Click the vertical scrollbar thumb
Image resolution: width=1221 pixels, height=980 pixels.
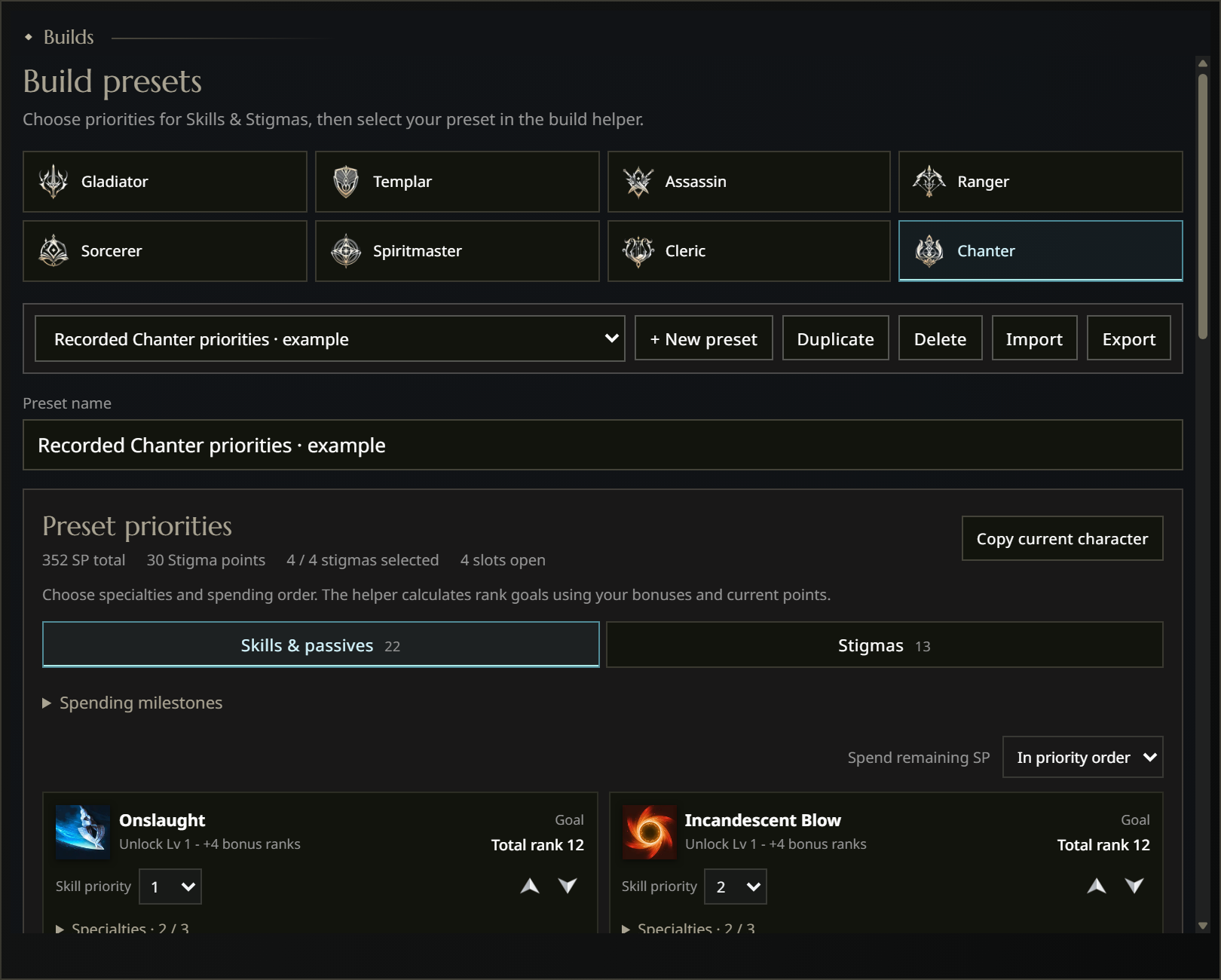coord(1203,205)
